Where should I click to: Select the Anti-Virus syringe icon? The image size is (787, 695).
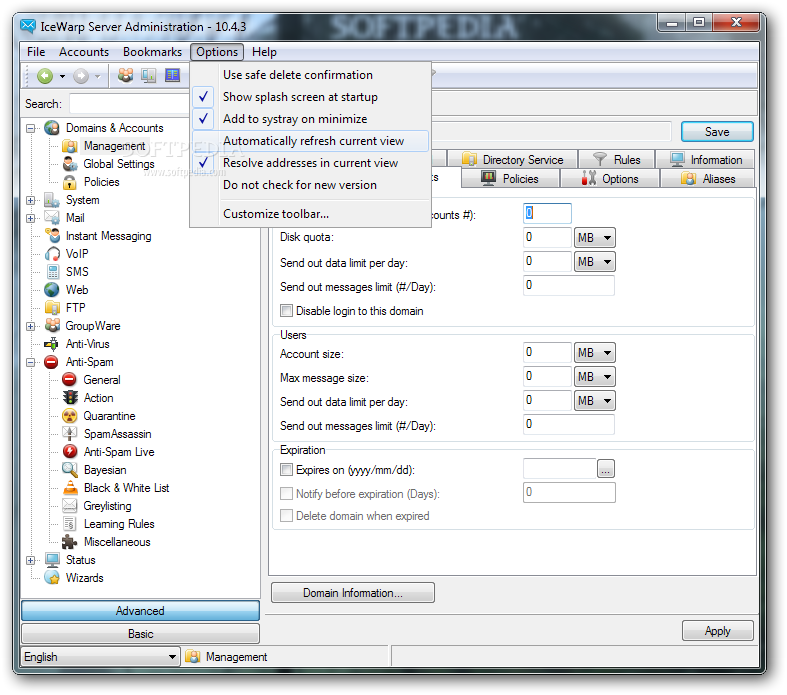point(52,344)
